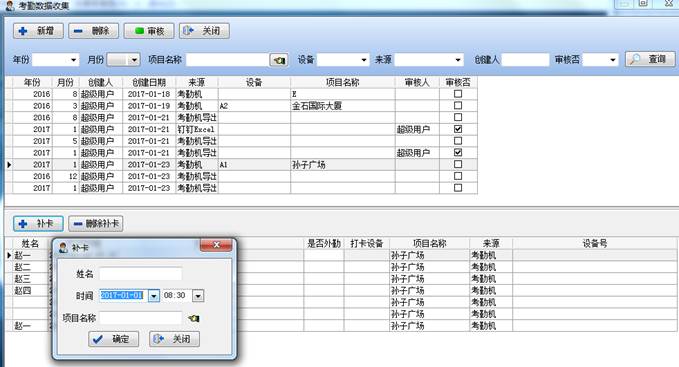Image resolution: width=679 pixels, height=367 pixels.
Task: Click the 新增 plus icon button
Action: pyautogui.click(x=38, y=31)
